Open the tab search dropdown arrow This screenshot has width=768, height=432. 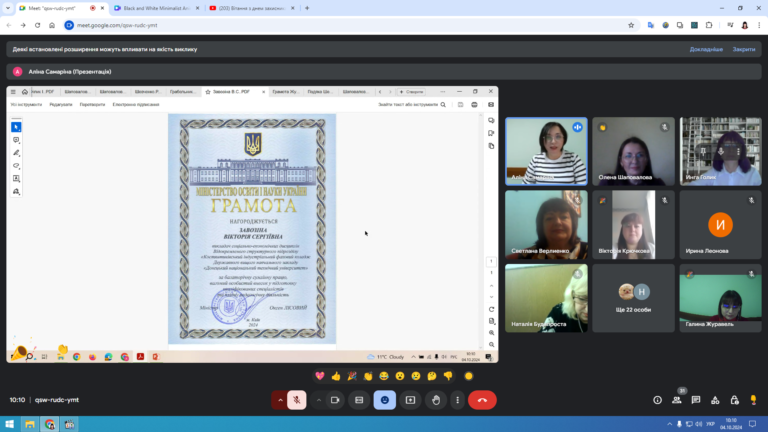coord(8,8)
